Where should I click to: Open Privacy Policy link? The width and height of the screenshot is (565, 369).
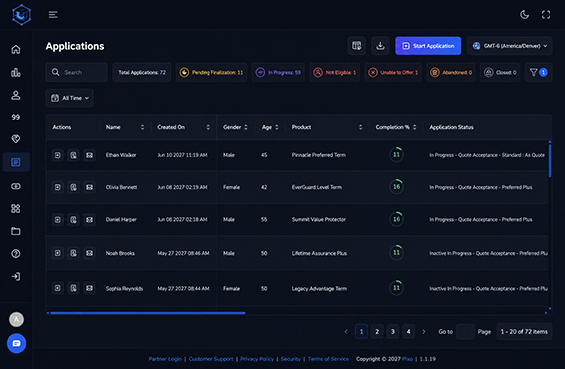(257, 359)
